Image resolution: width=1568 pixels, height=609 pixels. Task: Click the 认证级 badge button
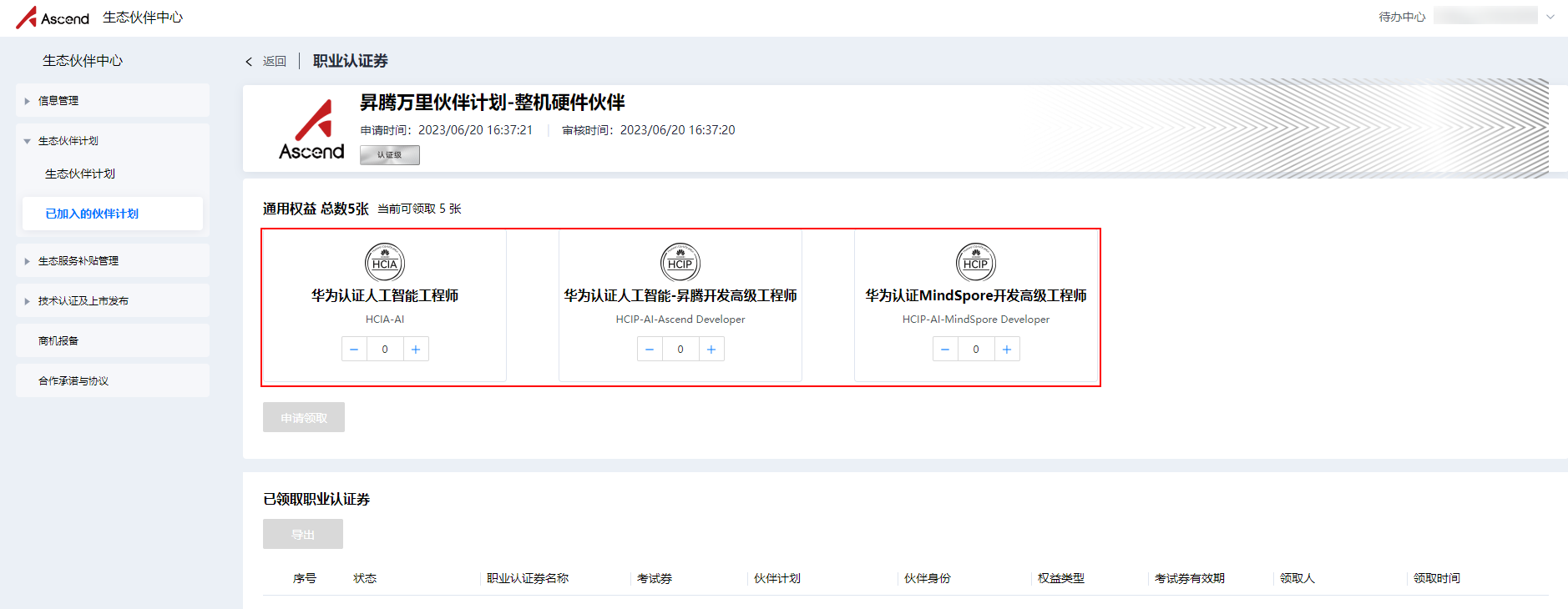[390, 155]
